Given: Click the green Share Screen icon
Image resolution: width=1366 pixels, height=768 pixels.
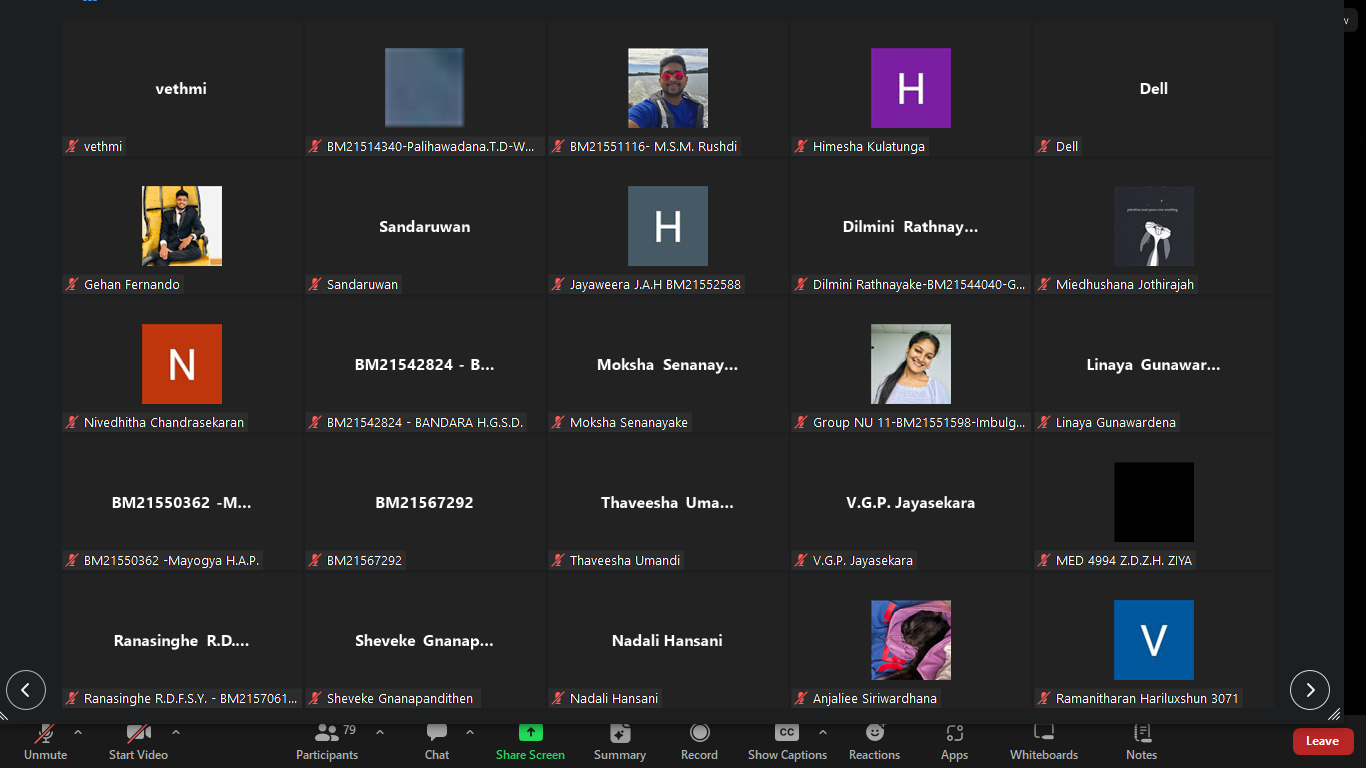Looking at the screenshot, I should point(530,733).
